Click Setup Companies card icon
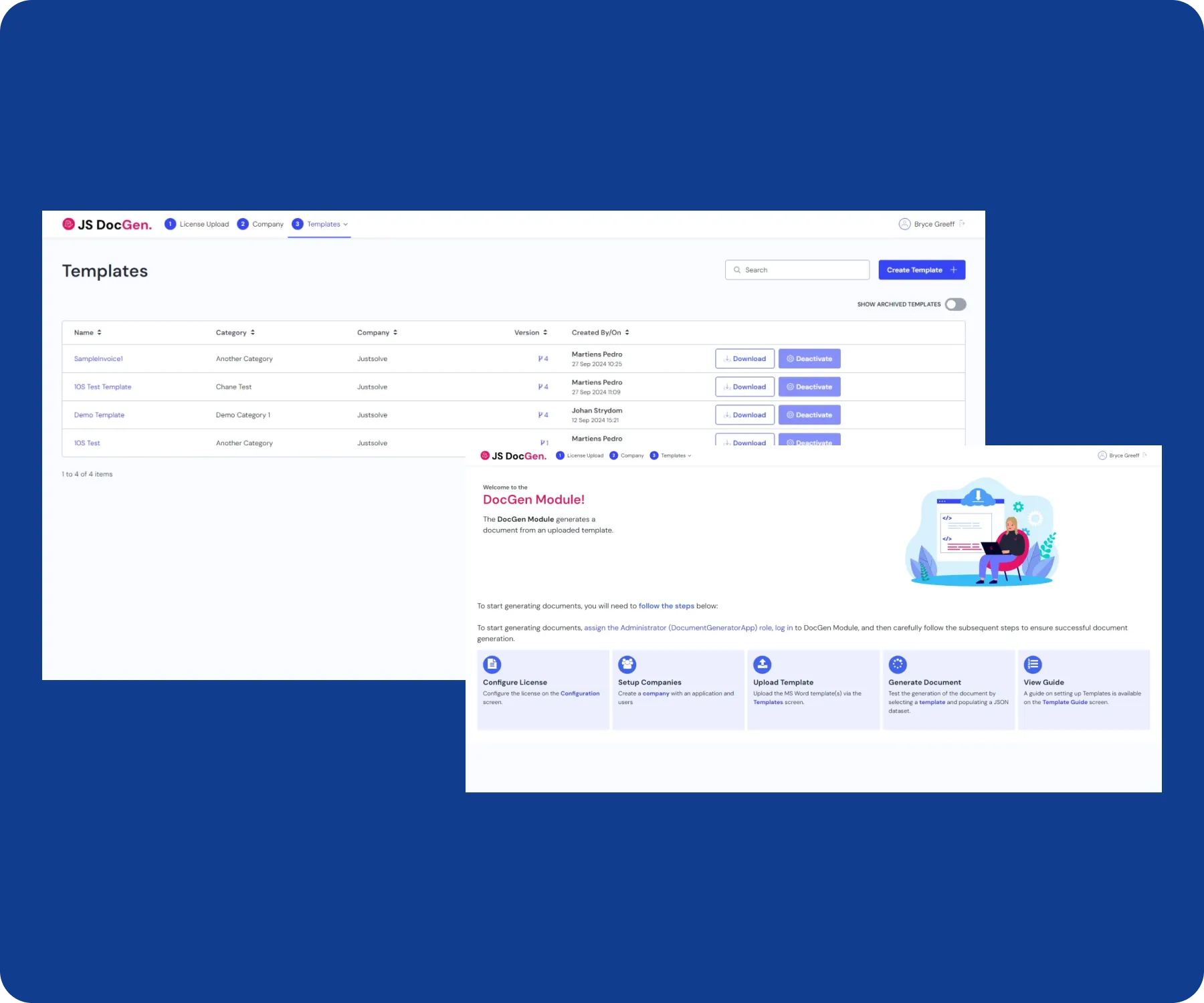This screenshot has height=1003, width=1204. (627, 665)
